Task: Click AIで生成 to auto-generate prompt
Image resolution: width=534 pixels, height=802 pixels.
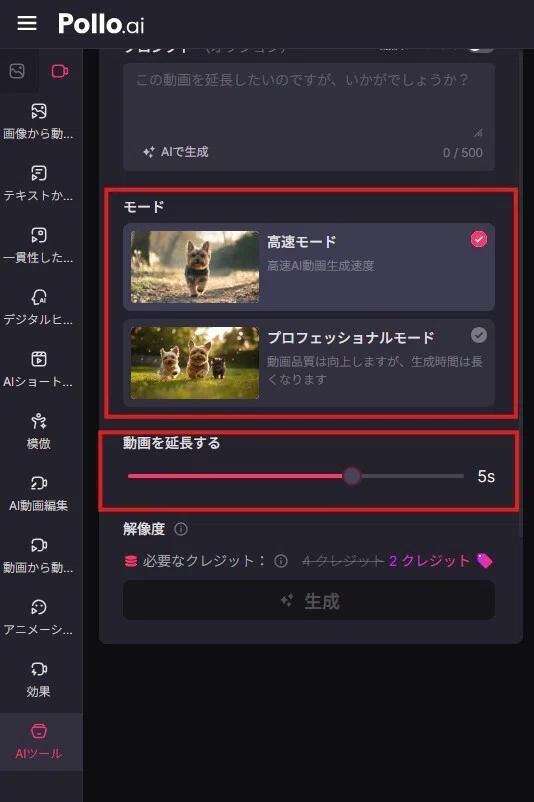Action: pos(175,152)
